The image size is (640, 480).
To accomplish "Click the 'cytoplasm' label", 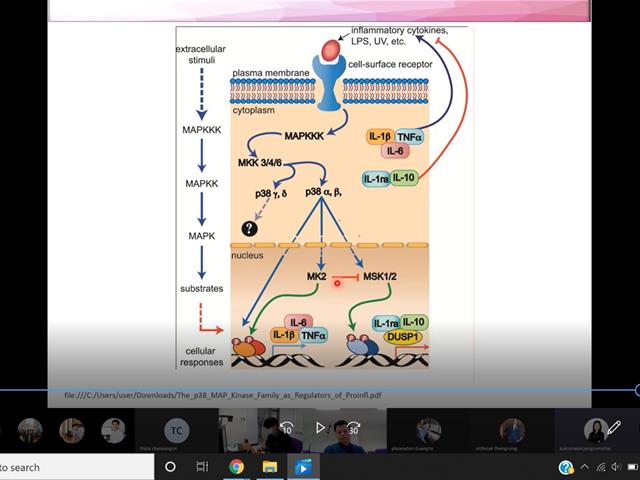I will [253, 110].
